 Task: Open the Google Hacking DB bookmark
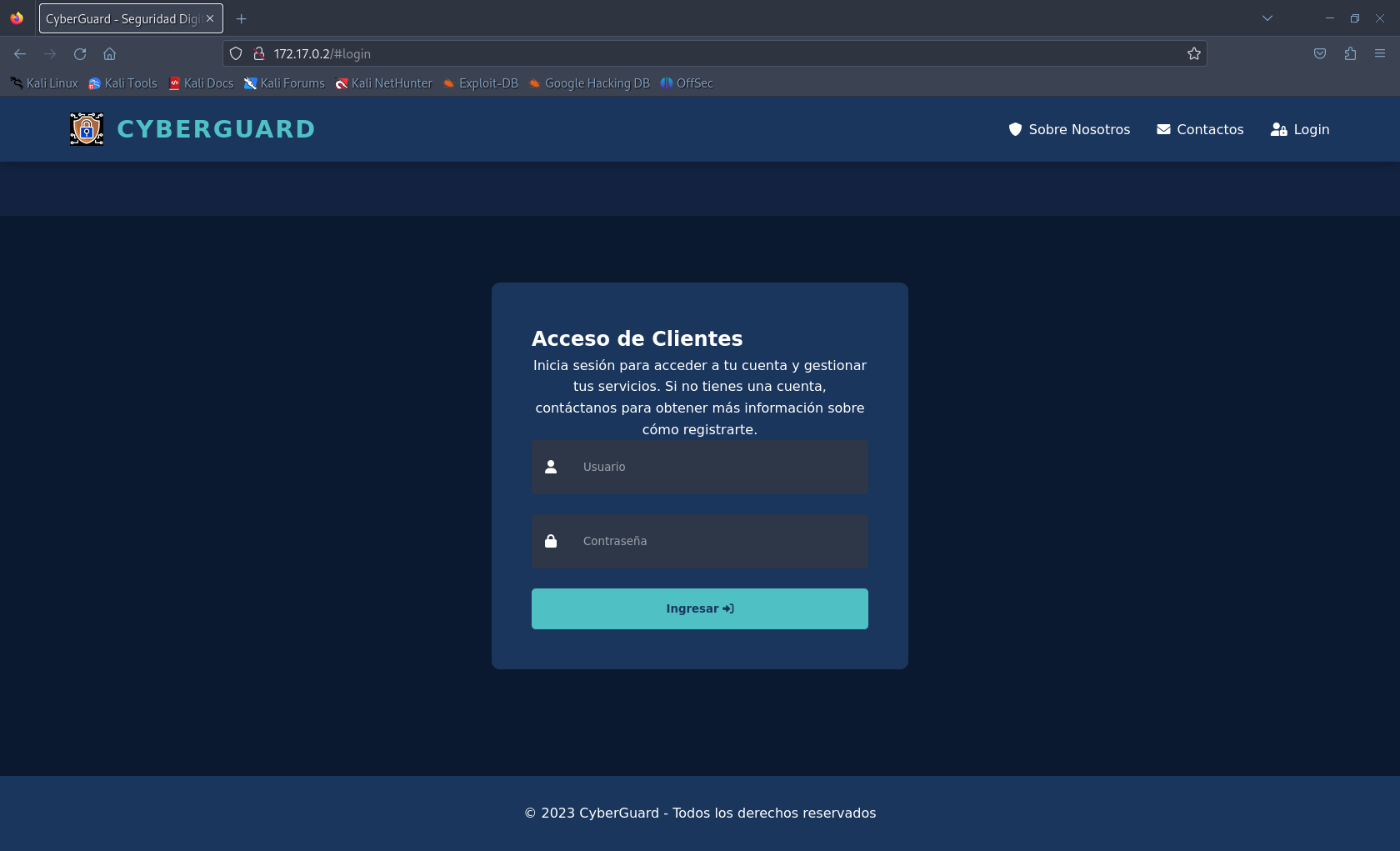[x=588, y=83]
